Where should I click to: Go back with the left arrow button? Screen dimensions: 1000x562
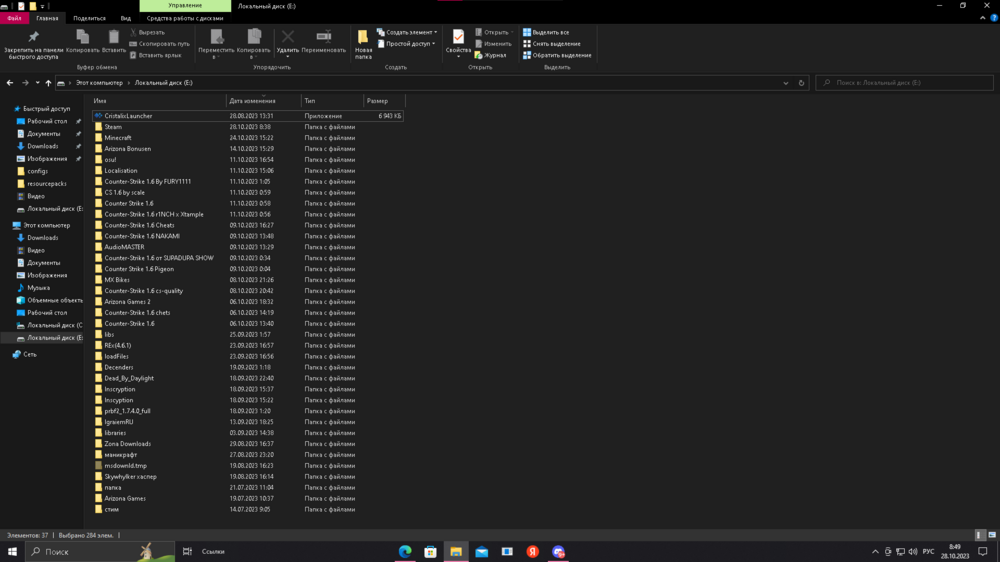click(10, 82)
